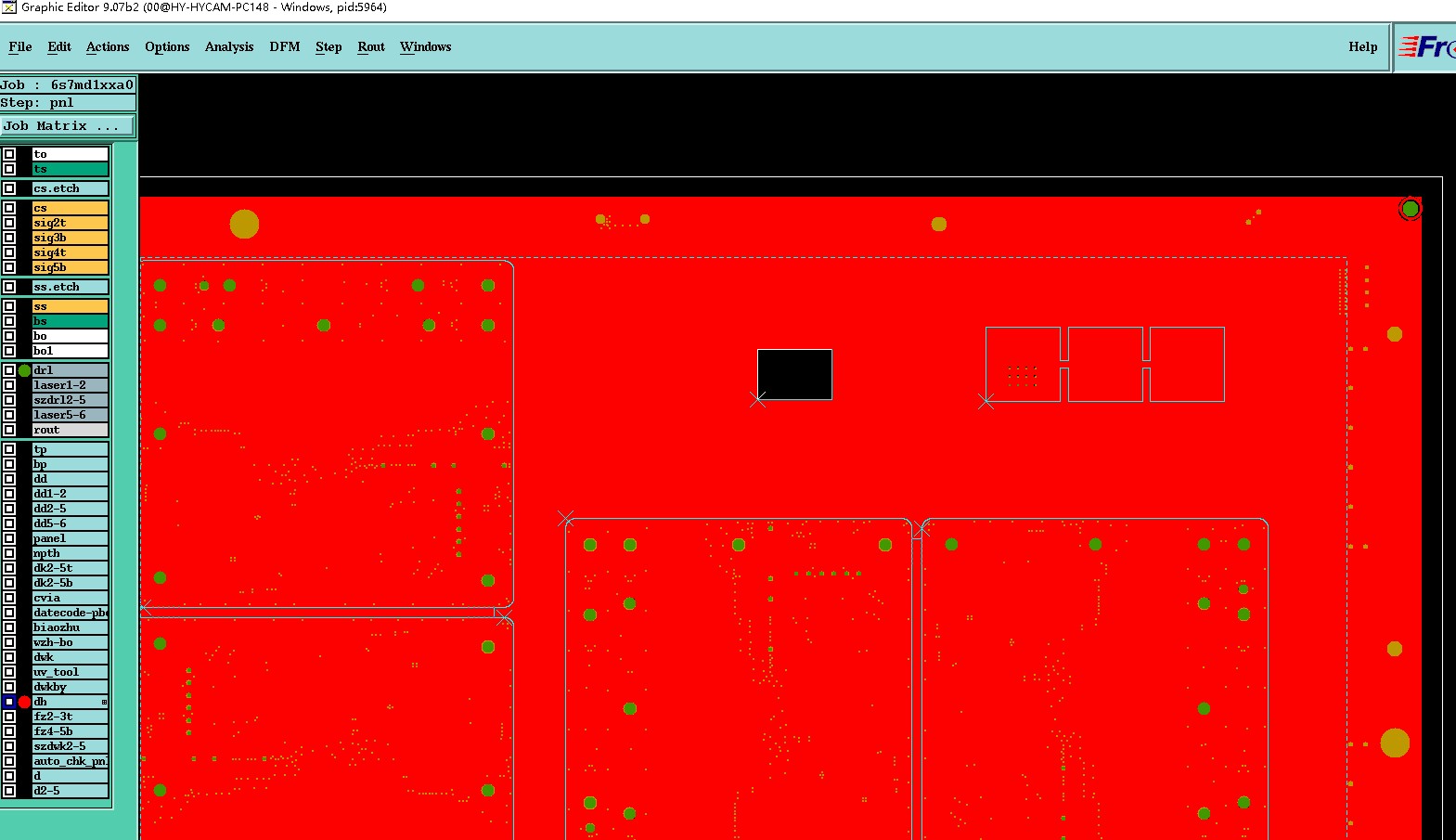
Task: Select the szdrl2-5 layer name
Action: pyautogui.click(x=71, y=400)
